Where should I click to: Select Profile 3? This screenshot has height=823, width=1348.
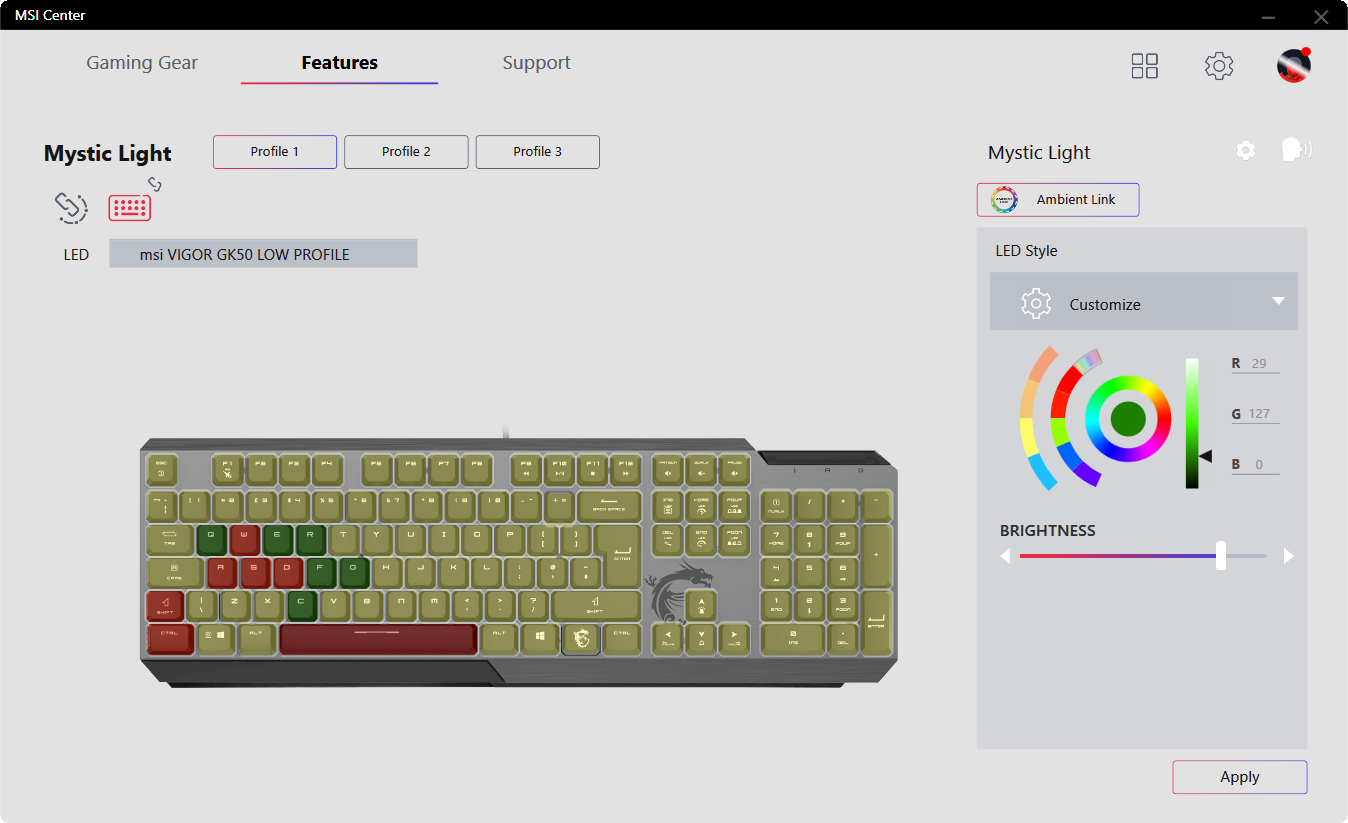click(x=538, y=152)
